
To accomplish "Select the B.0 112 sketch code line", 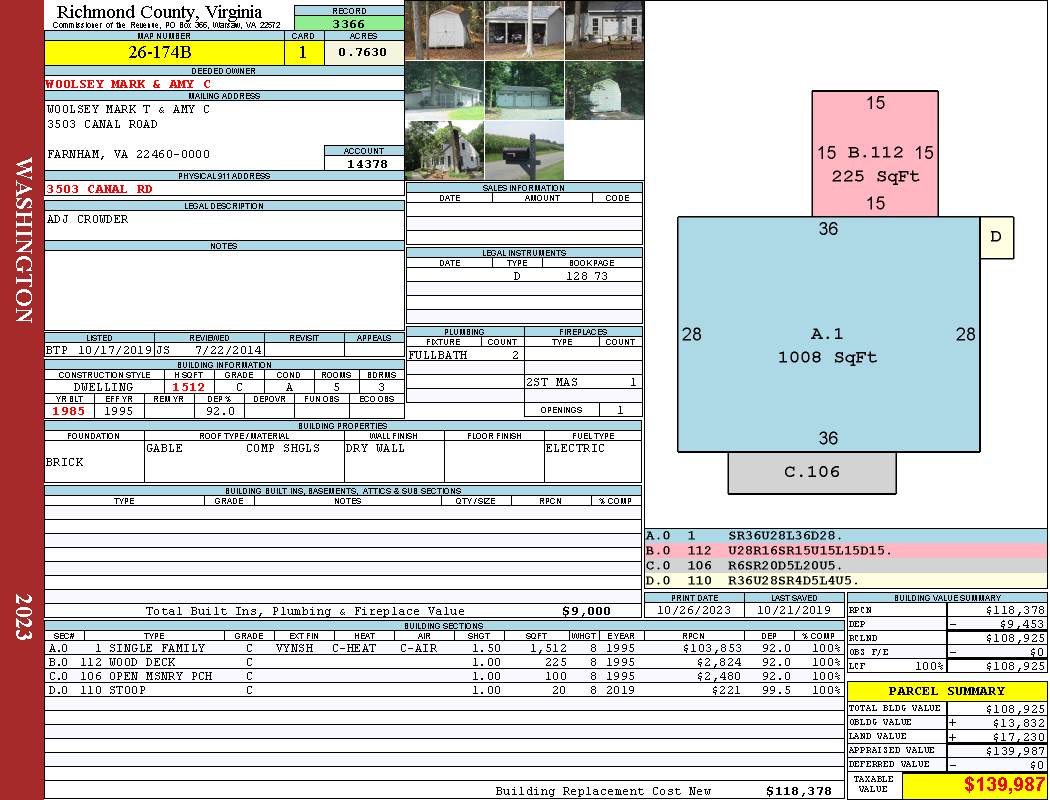I will (845, 551).
